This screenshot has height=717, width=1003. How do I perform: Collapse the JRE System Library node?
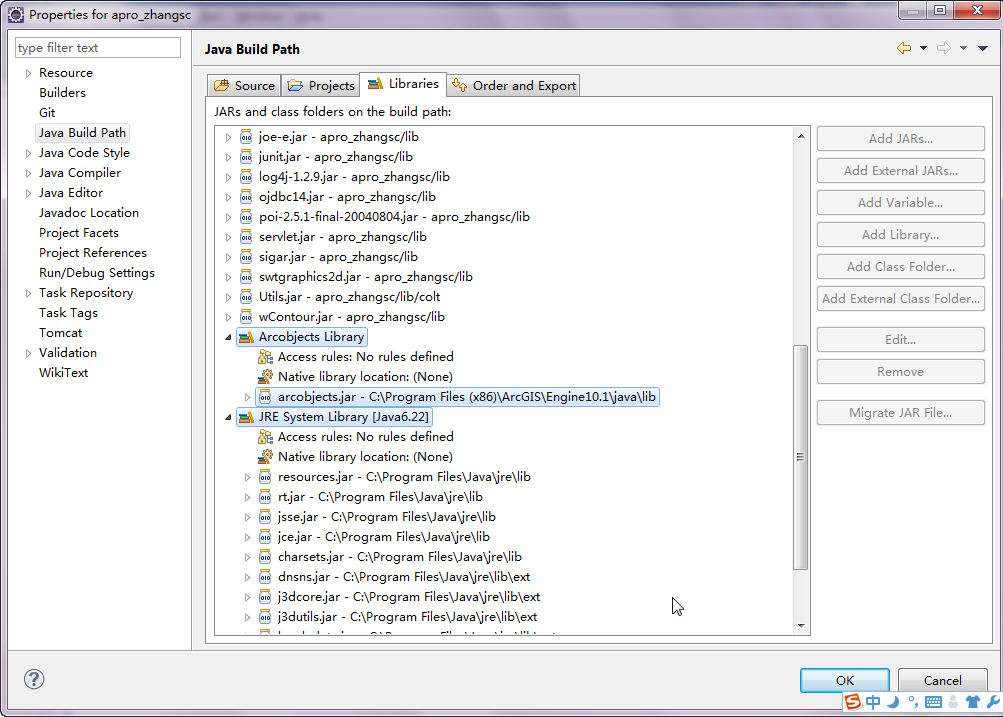click(x=228, y=417)
